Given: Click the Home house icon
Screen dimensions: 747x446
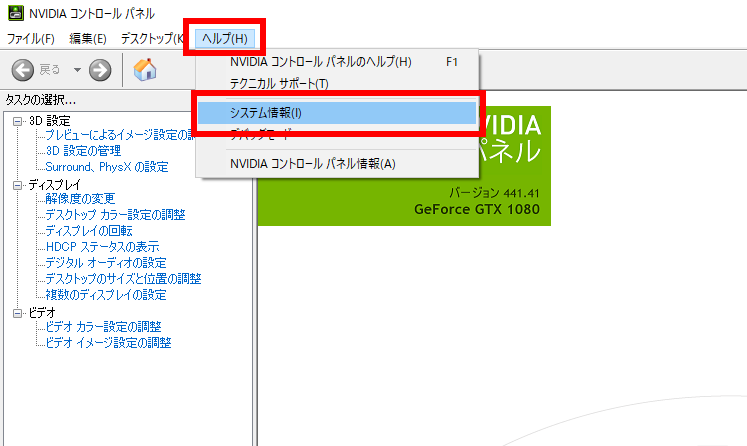Looking at the screenshot, I should coord(145,70).
